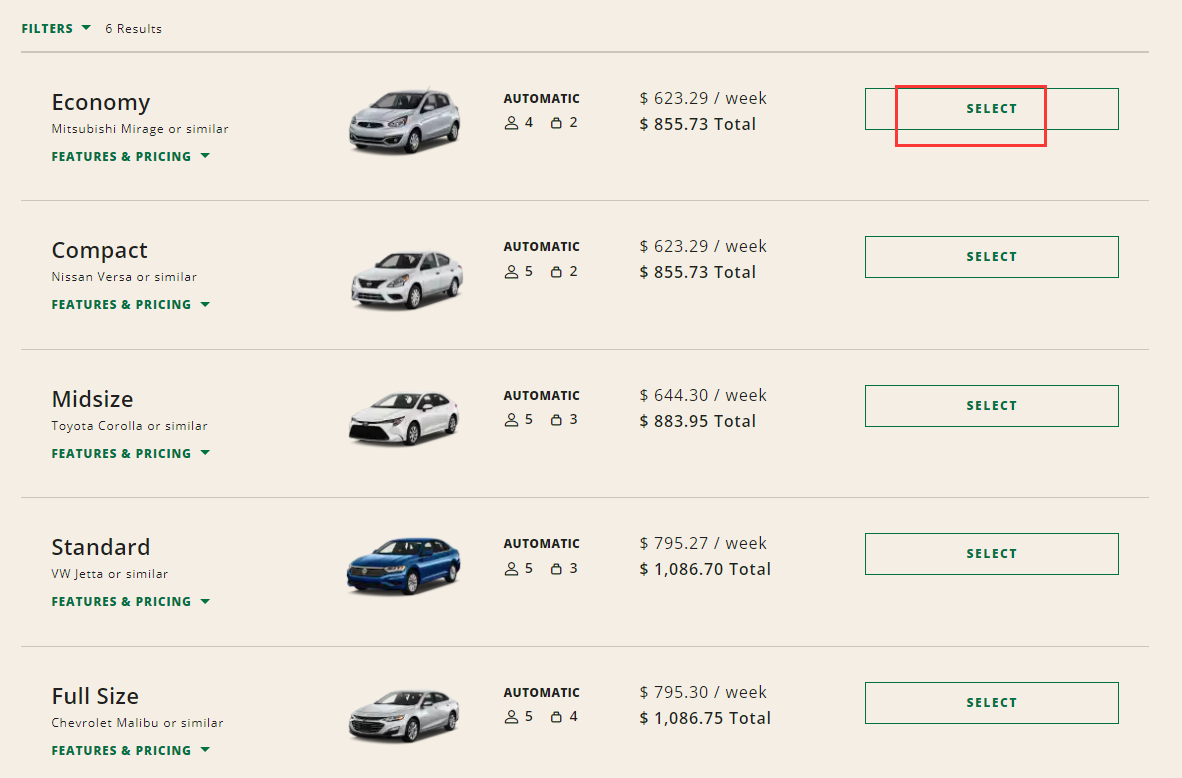Click the passenger icon for Midsize
1182x778 pixels.
pos(512,420)
